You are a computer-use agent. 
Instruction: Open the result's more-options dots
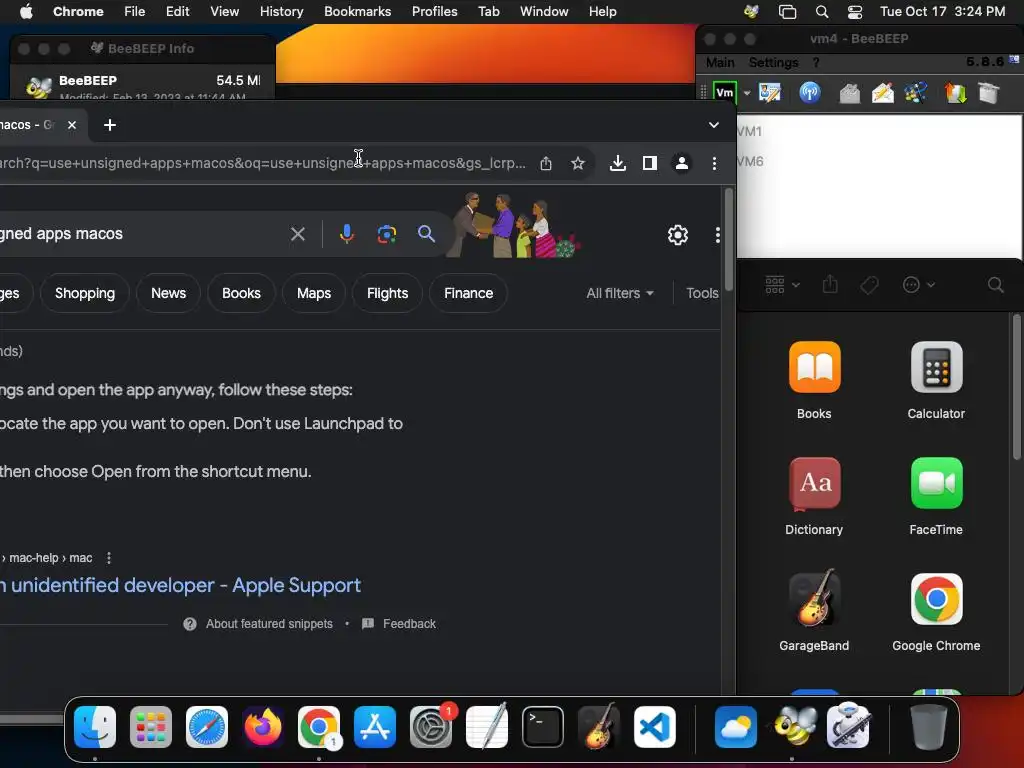click(x=108, y=558)
